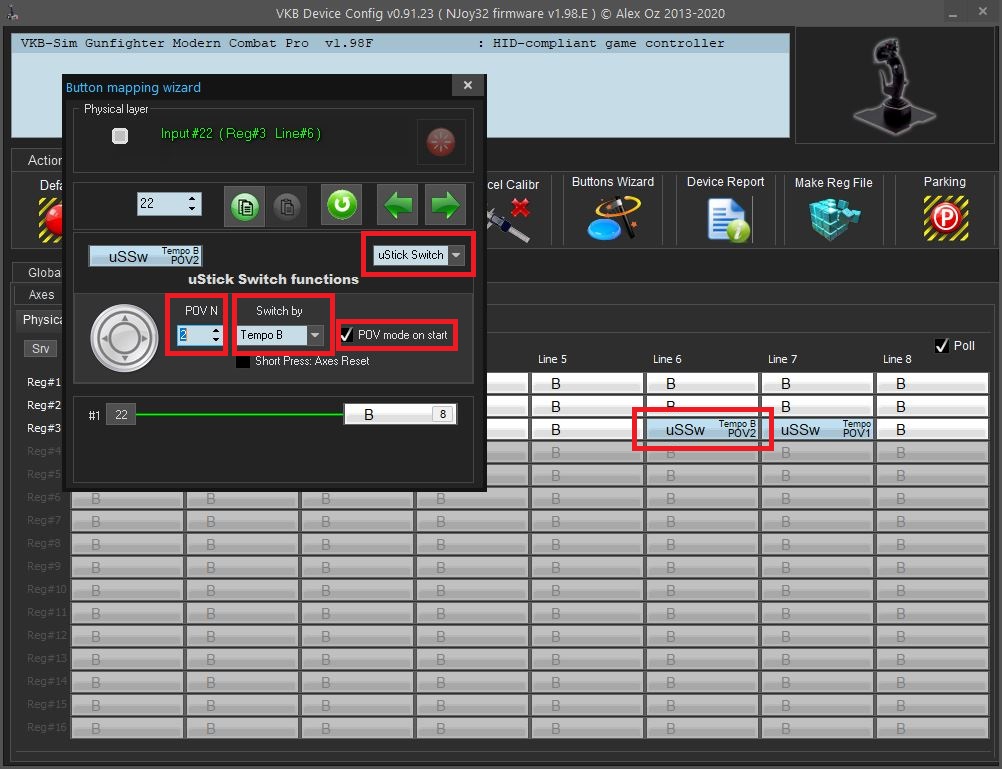Toggle the Physical layer input indicator box
Screen dimensions: 1002x769
tap(119, 136)
